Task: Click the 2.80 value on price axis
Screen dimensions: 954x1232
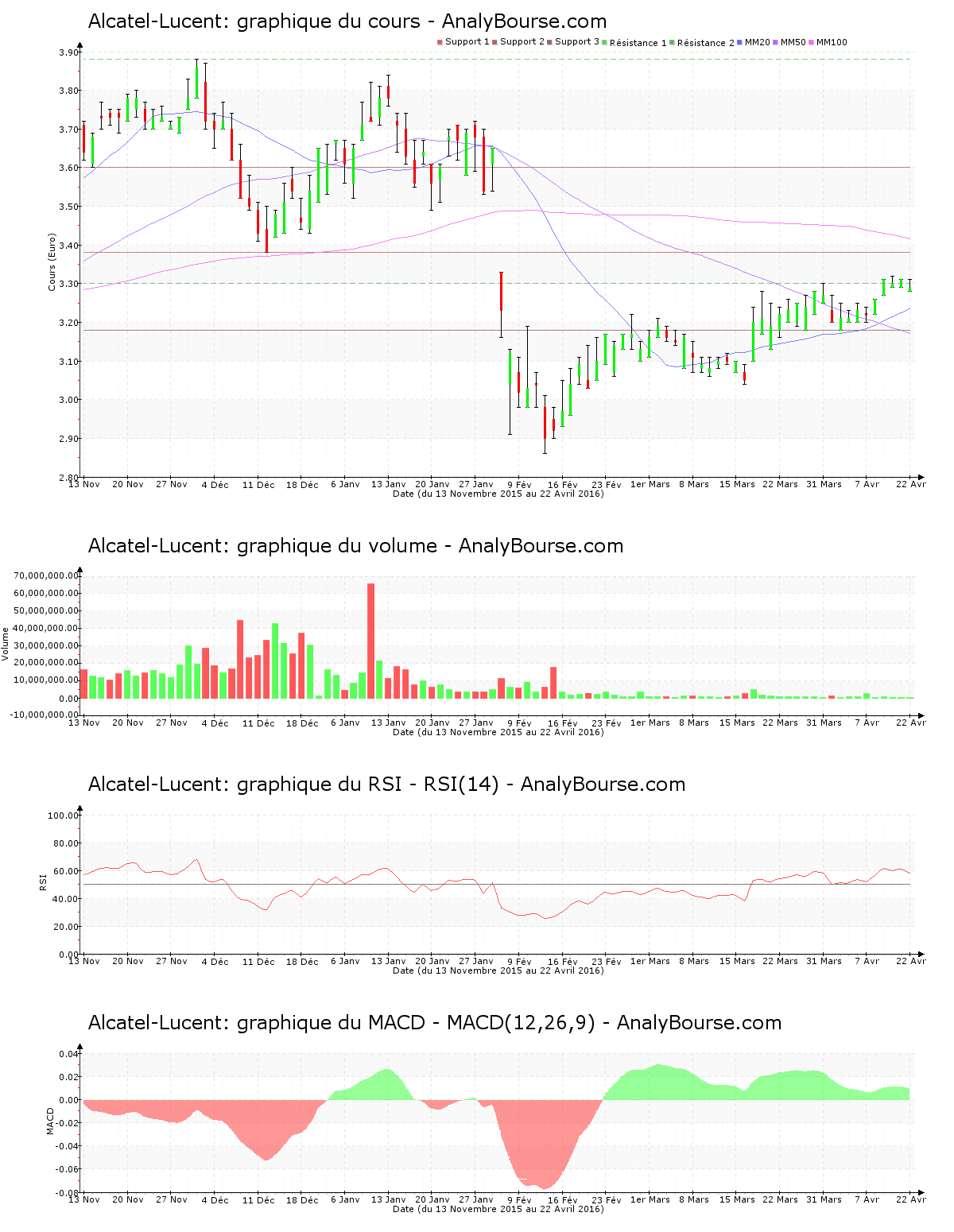Action: coord(69,477)
